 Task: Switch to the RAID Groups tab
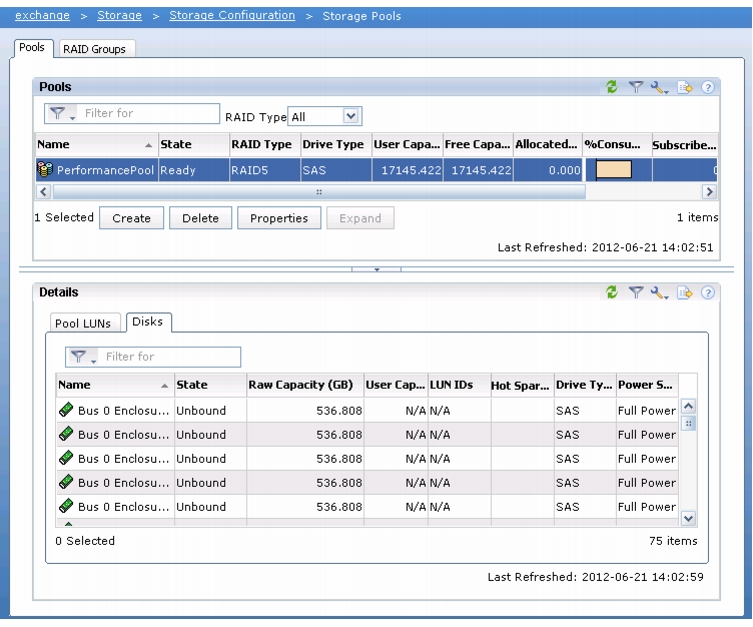[x=95, y=49]
